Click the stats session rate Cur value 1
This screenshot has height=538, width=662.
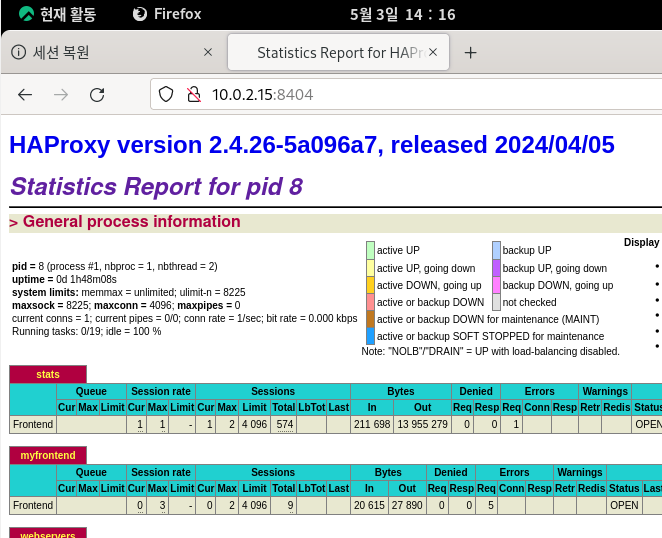point(140,424)
